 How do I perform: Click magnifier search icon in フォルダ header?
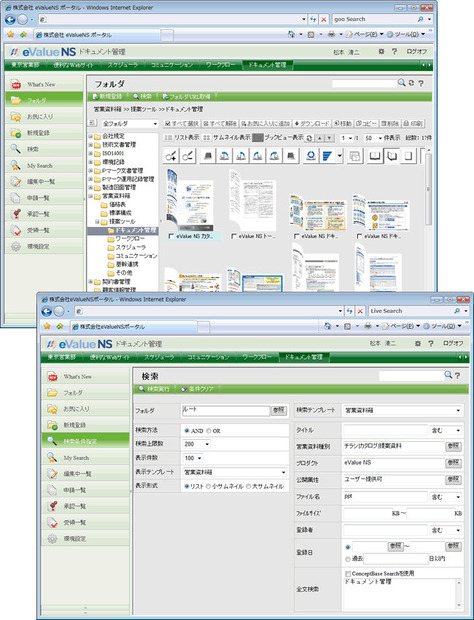tap(401, 83)
